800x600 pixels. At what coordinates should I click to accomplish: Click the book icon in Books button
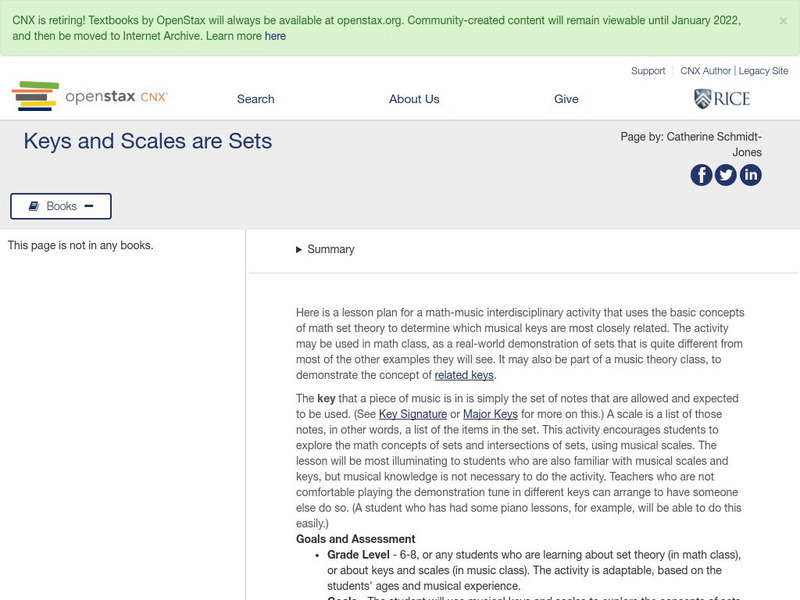(x=34, y=206)
